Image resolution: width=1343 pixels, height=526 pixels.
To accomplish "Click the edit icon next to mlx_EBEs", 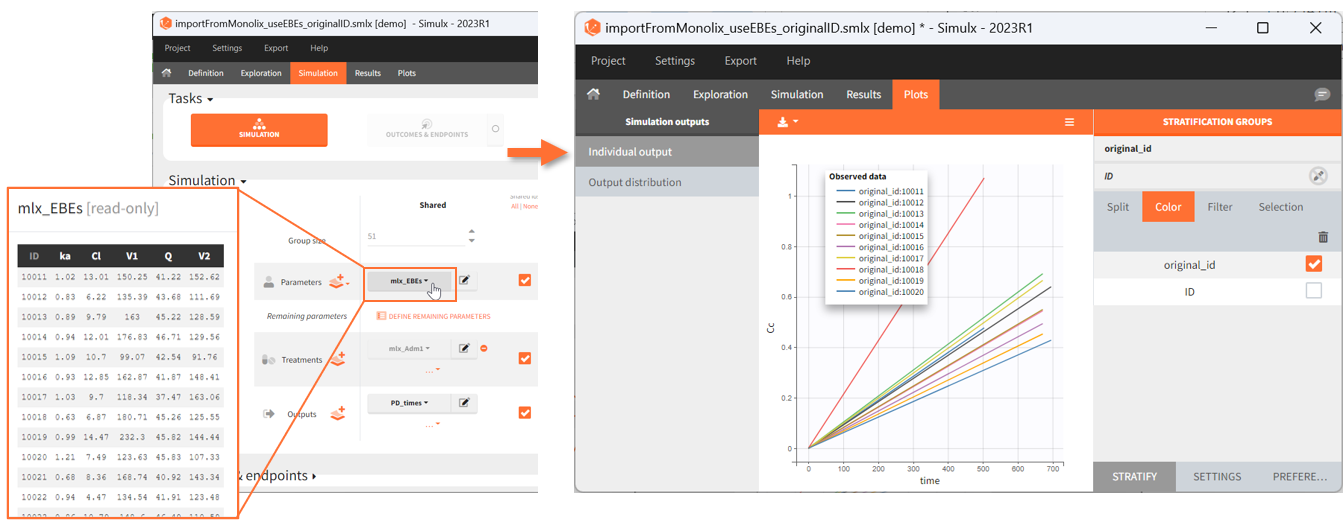I will pos(464,281).
